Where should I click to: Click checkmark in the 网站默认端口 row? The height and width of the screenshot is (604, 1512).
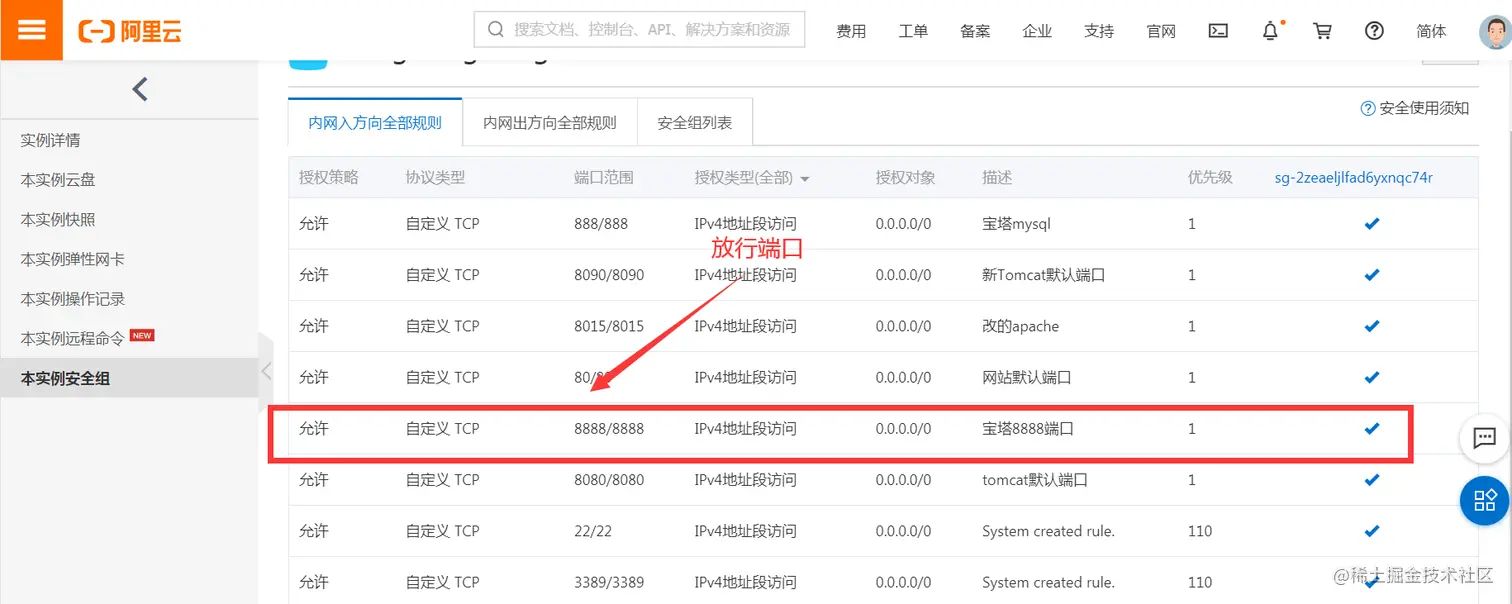point(1372,377)
